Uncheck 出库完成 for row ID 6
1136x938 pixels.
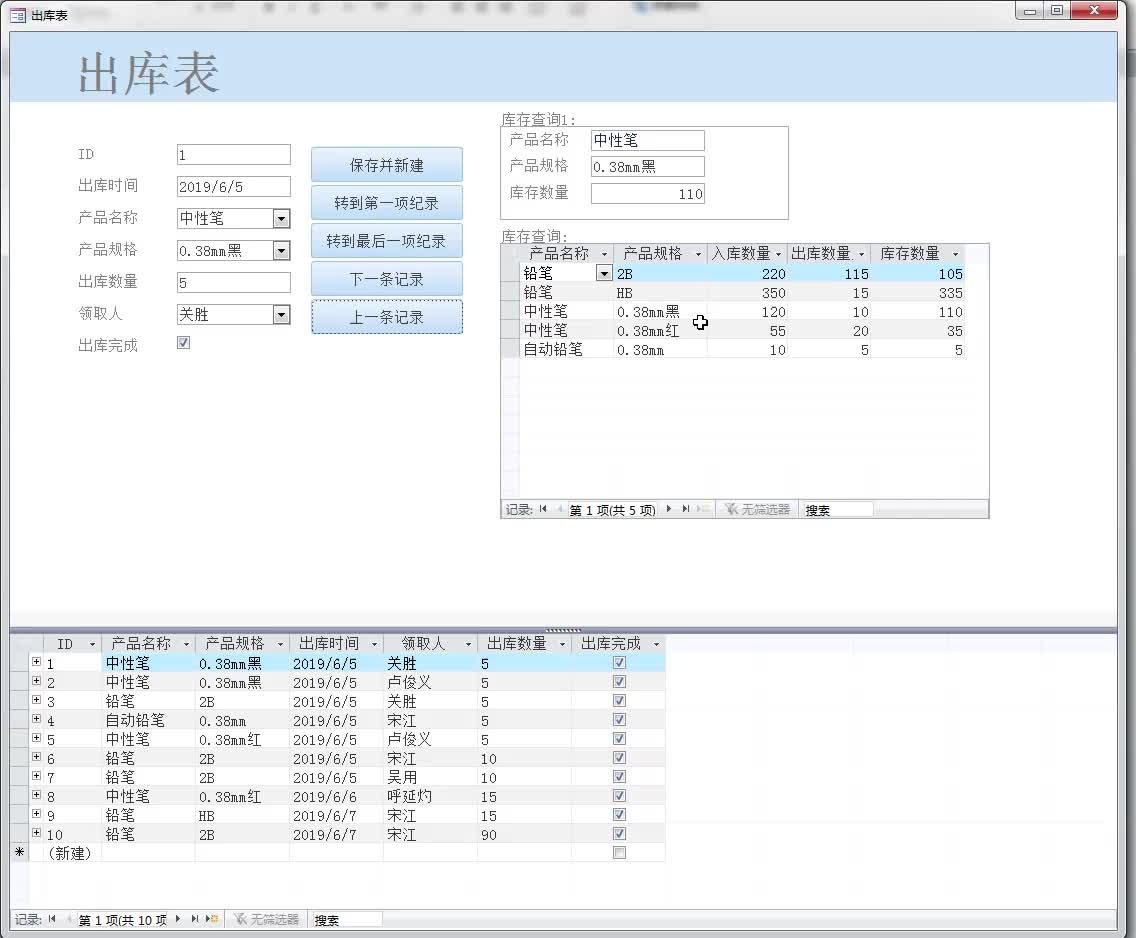(619, 757)
